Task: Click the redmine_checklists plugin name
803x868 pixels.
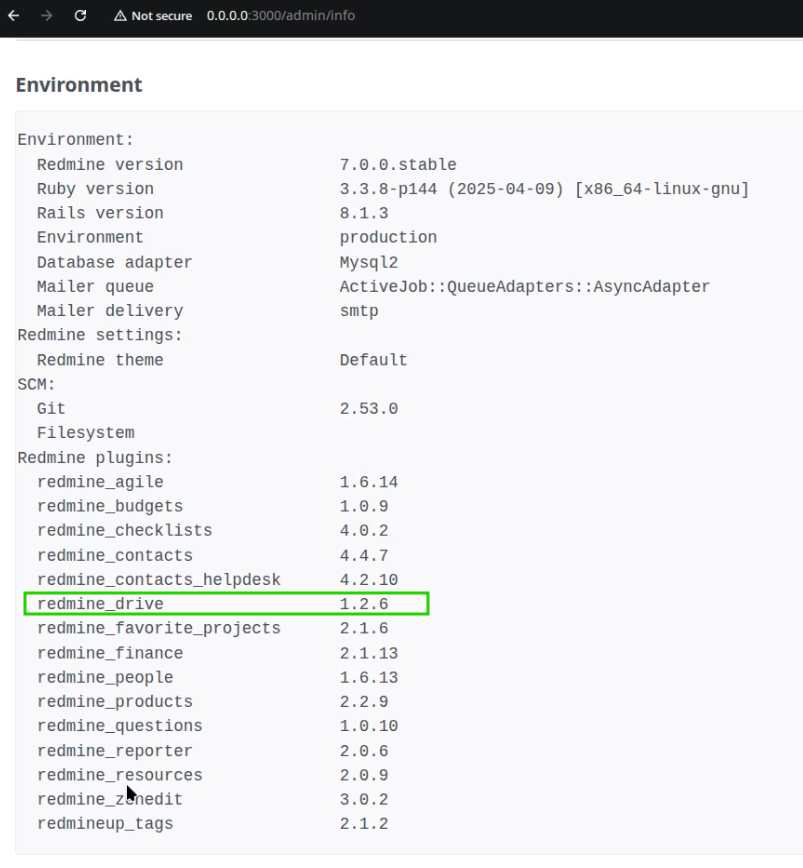Action: (125, 530)
